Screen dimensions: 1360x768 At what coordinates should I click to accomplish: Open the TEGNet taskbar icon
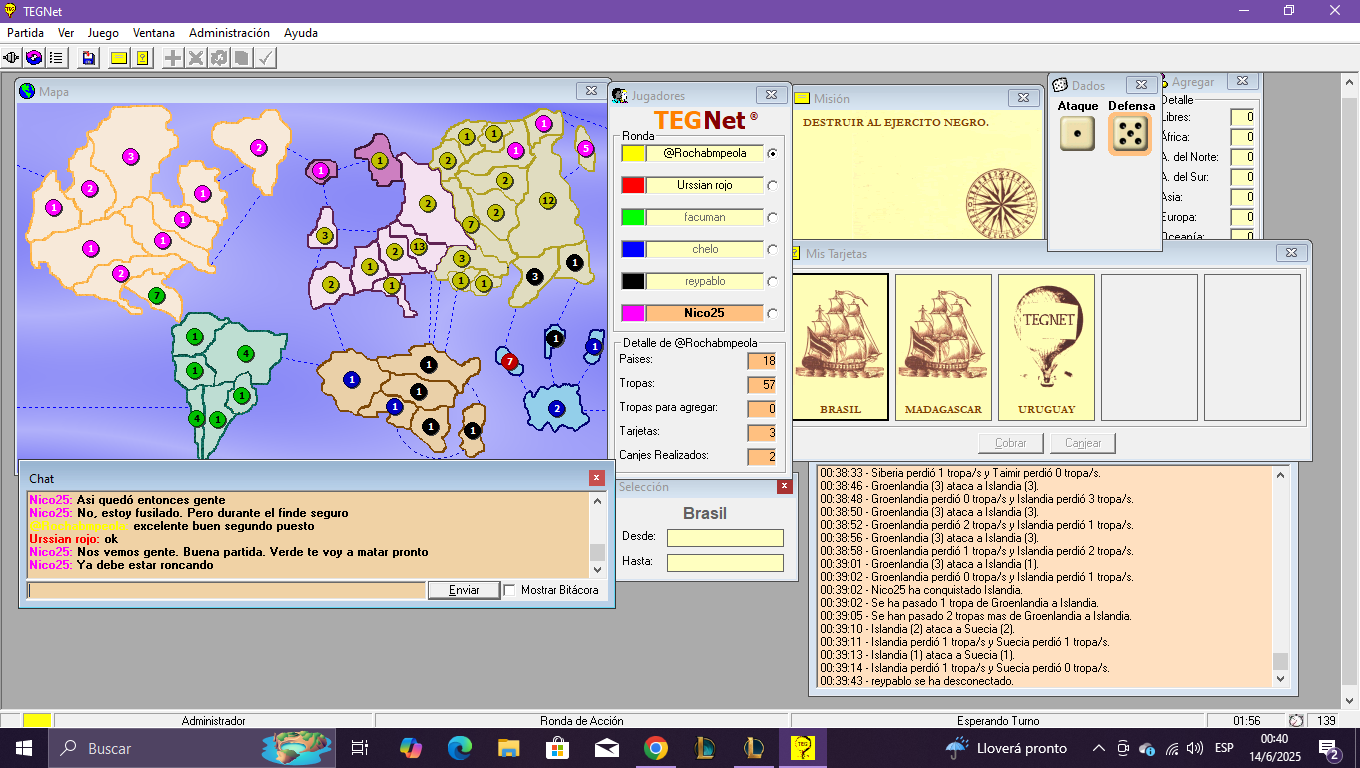coord(803,747)
